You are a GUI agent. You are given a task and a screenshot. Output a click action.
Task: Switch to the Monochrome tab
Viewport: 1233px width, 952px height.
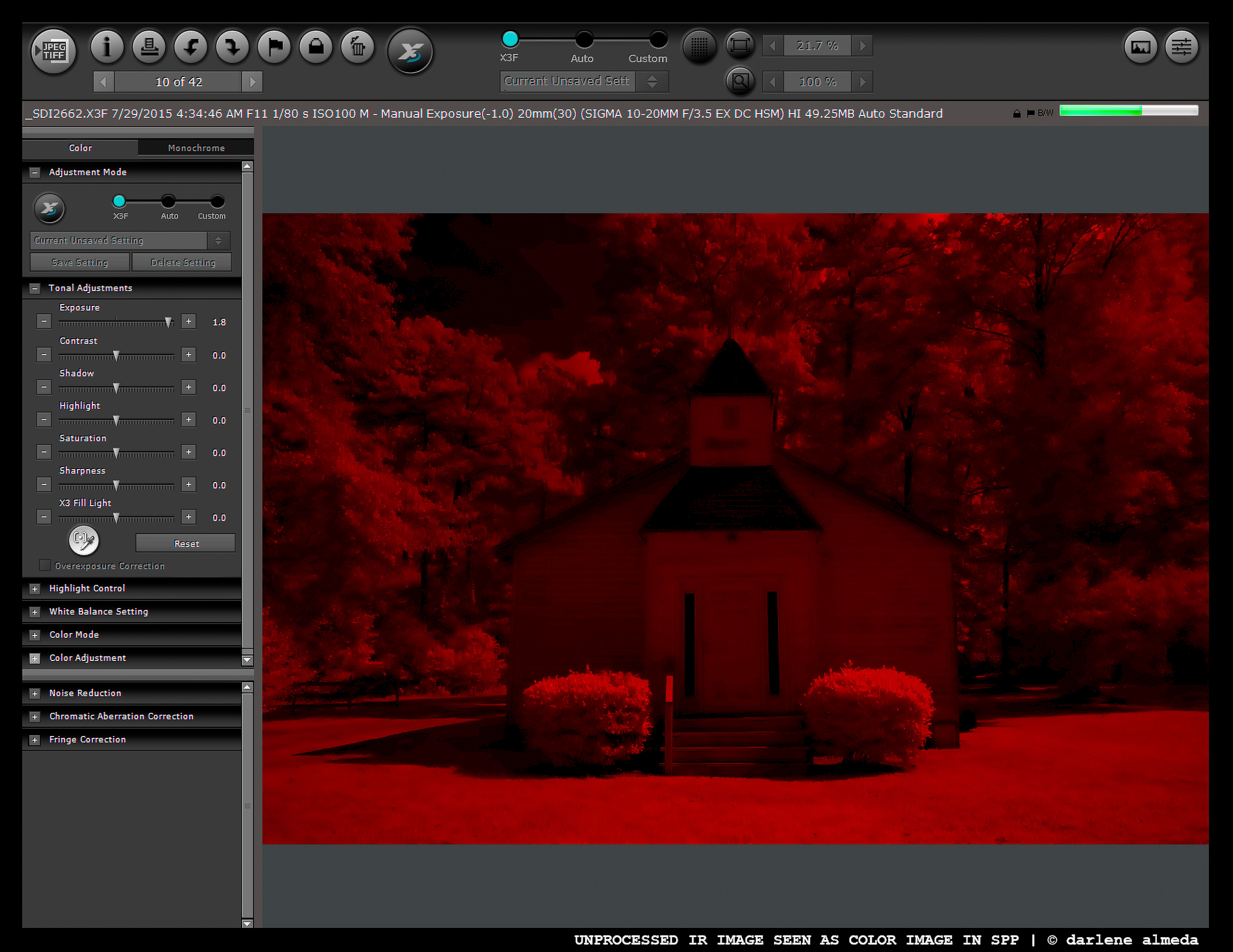coord(196,148)
